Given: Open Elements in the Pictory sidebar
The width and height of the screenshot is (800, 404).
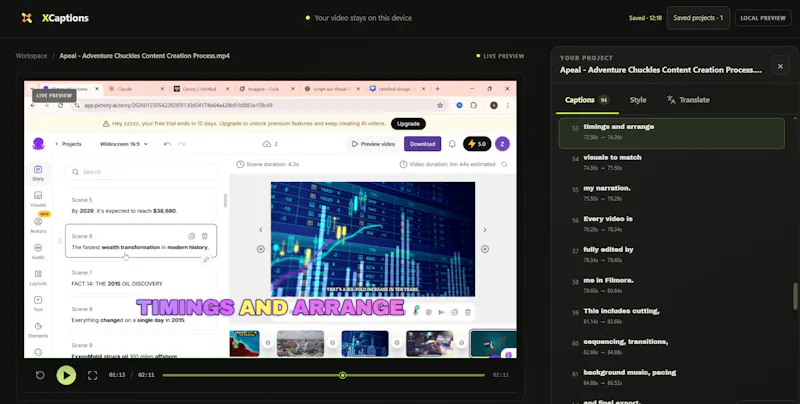Looking at the screenshot, I should click(x=38, y=330).
